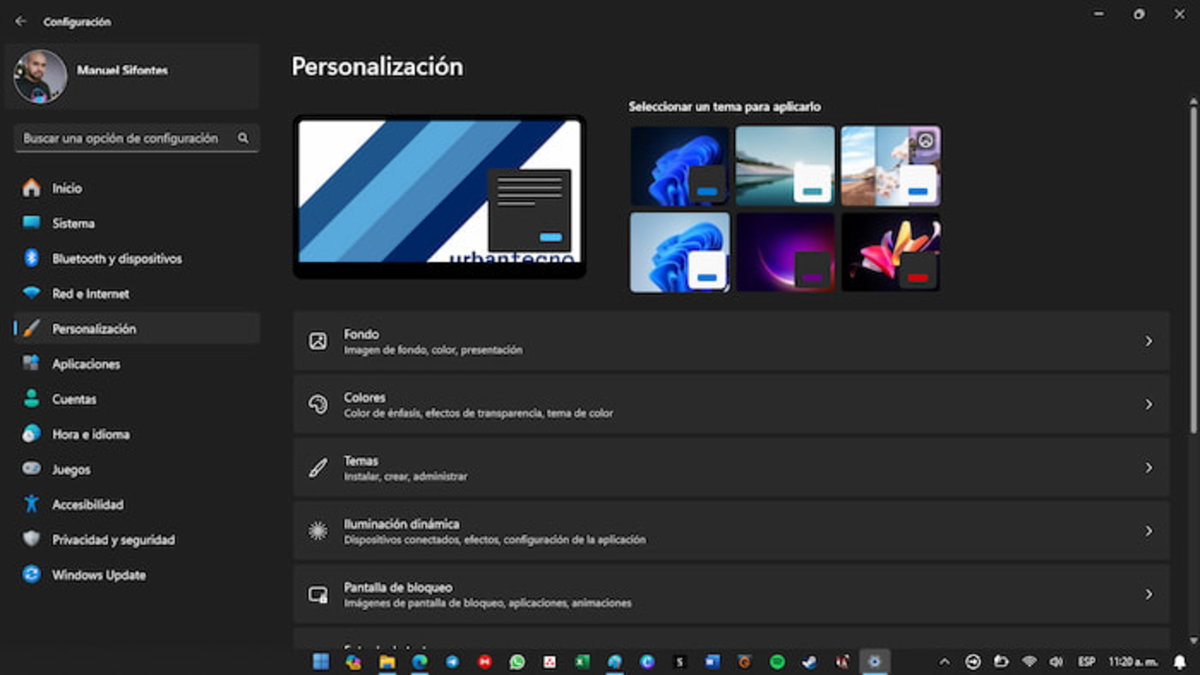Click the Sistema monitor icon
Screen dimensions: 1200x675
pos(32,223)
